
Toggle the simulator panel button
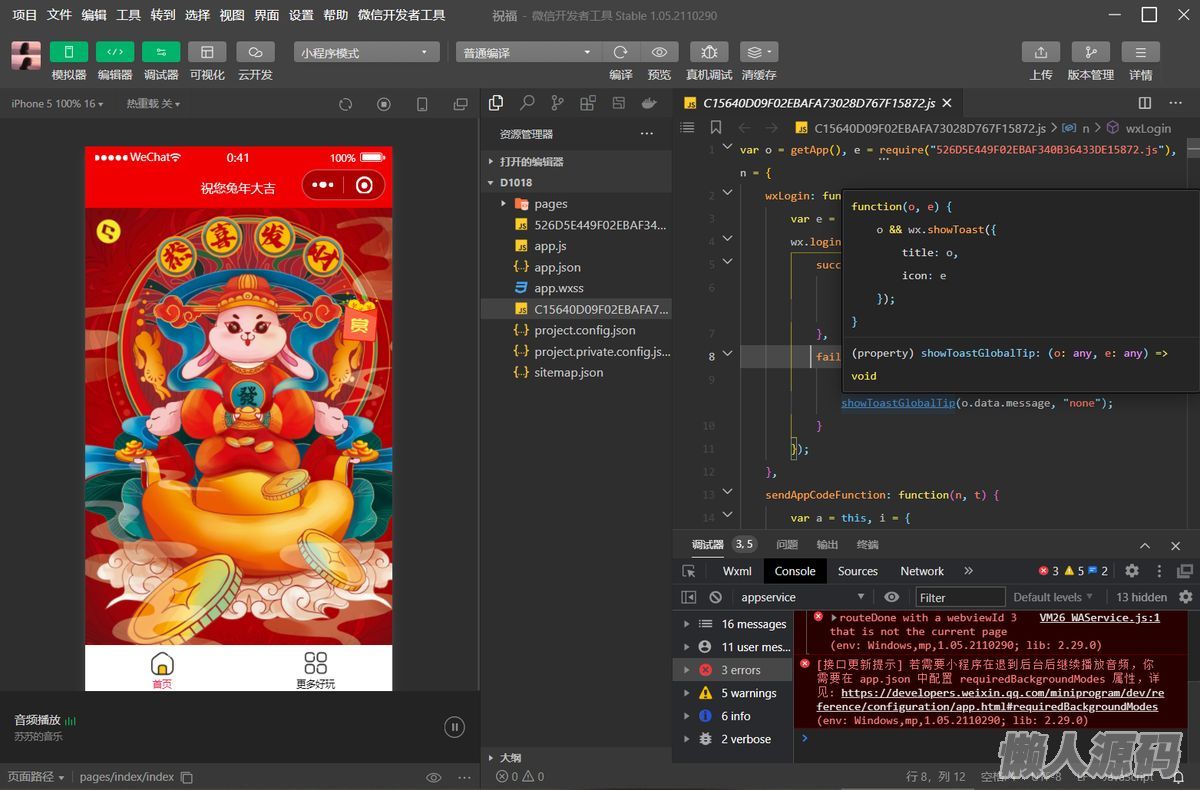click(69, 53)
